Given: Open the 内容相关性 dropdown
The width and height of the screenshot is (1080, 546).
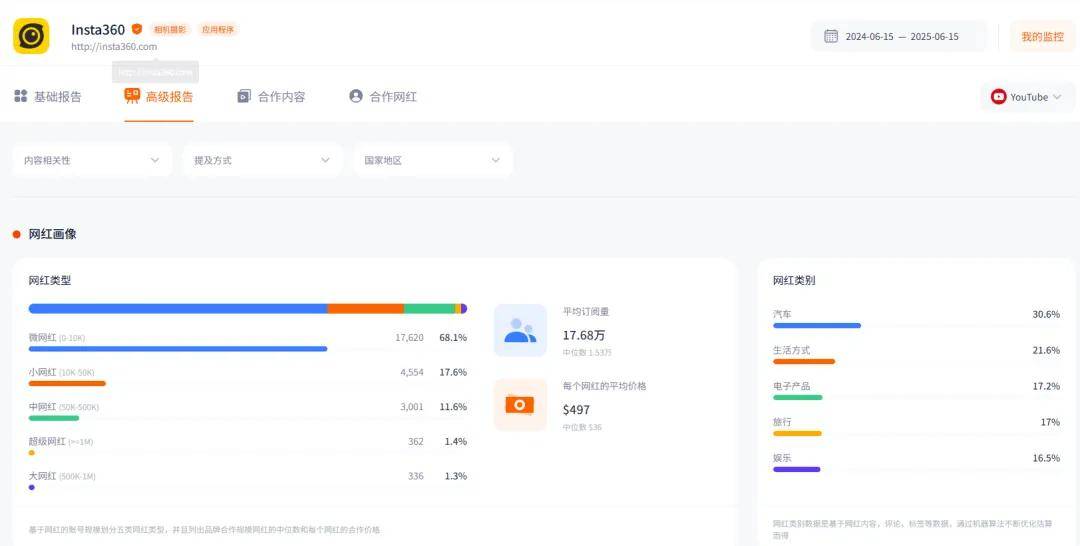Looking at the screenshot, I should point(92,160).
